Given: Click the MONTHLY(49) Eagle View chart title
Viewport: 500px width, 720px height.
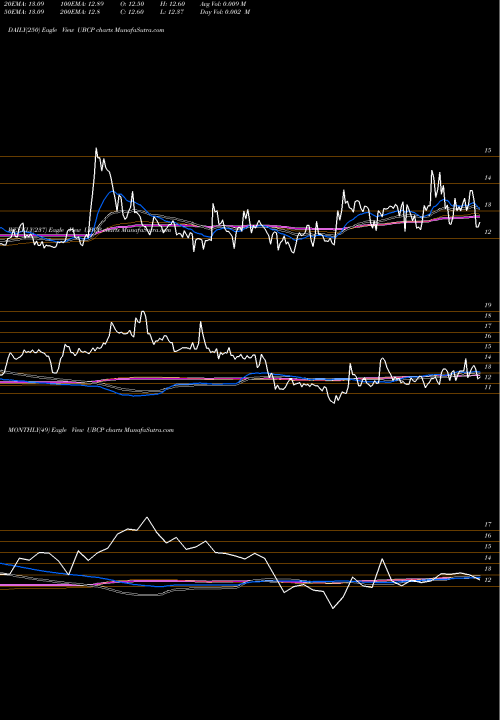Looking at the screenshot, I should pos(91,430).
